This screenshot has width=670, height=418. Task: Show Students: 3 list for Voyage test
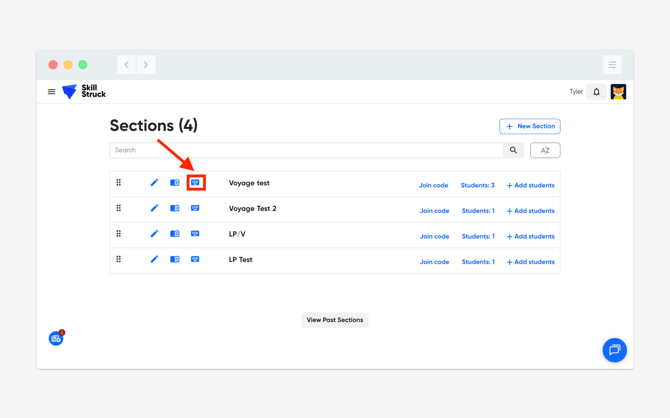point(477,185)
